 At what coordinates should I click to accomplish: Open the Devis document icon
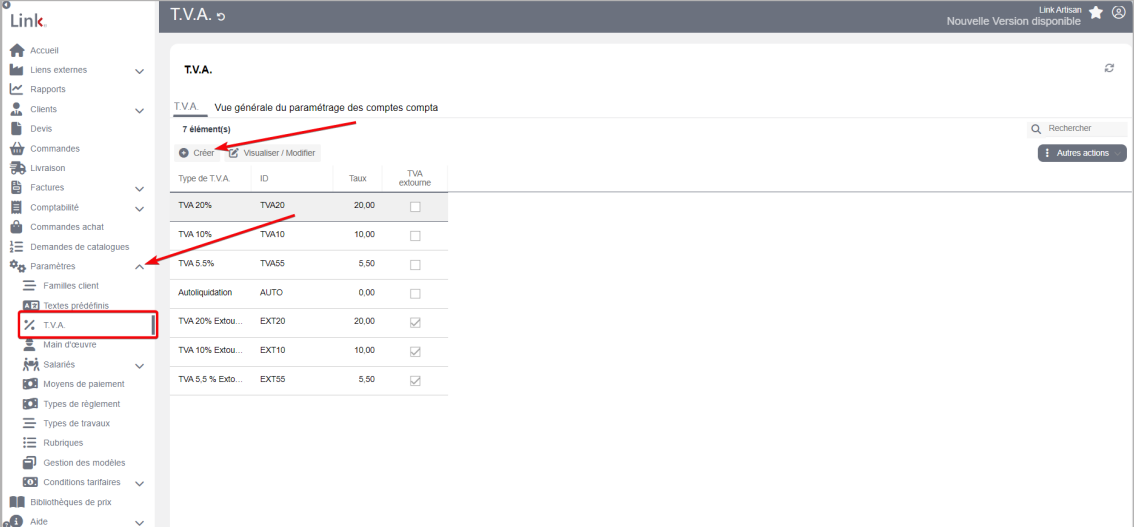tap(17, 129)
